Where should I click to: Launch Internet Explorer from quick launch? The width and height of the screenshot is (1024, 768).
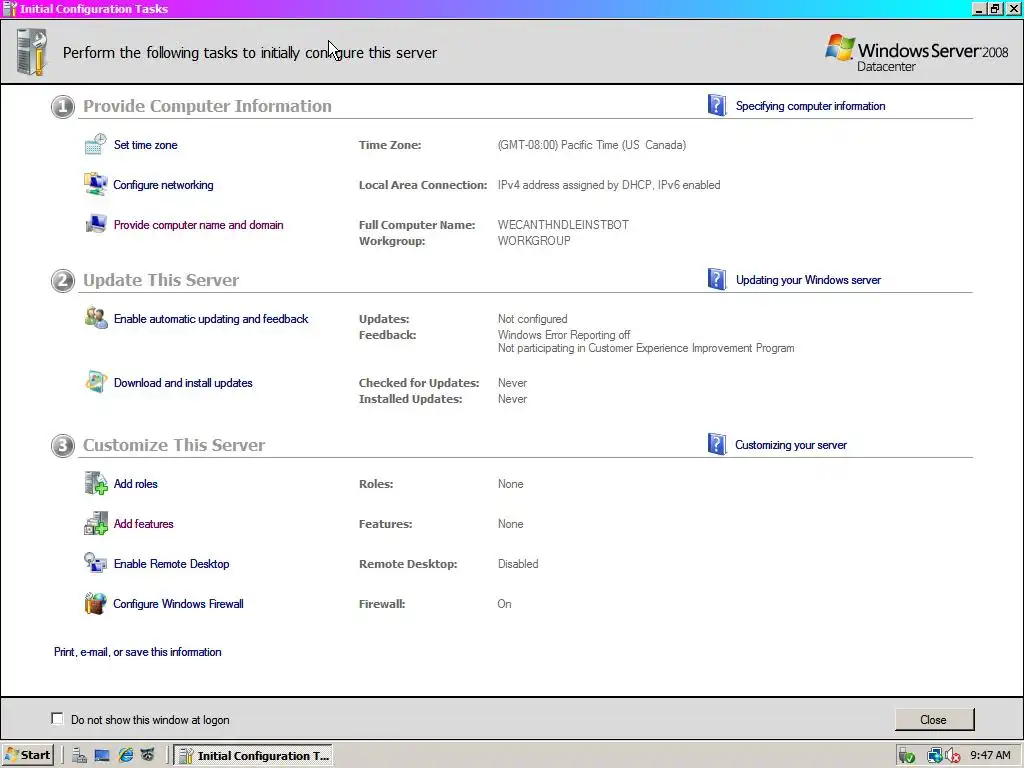(125, 756)
